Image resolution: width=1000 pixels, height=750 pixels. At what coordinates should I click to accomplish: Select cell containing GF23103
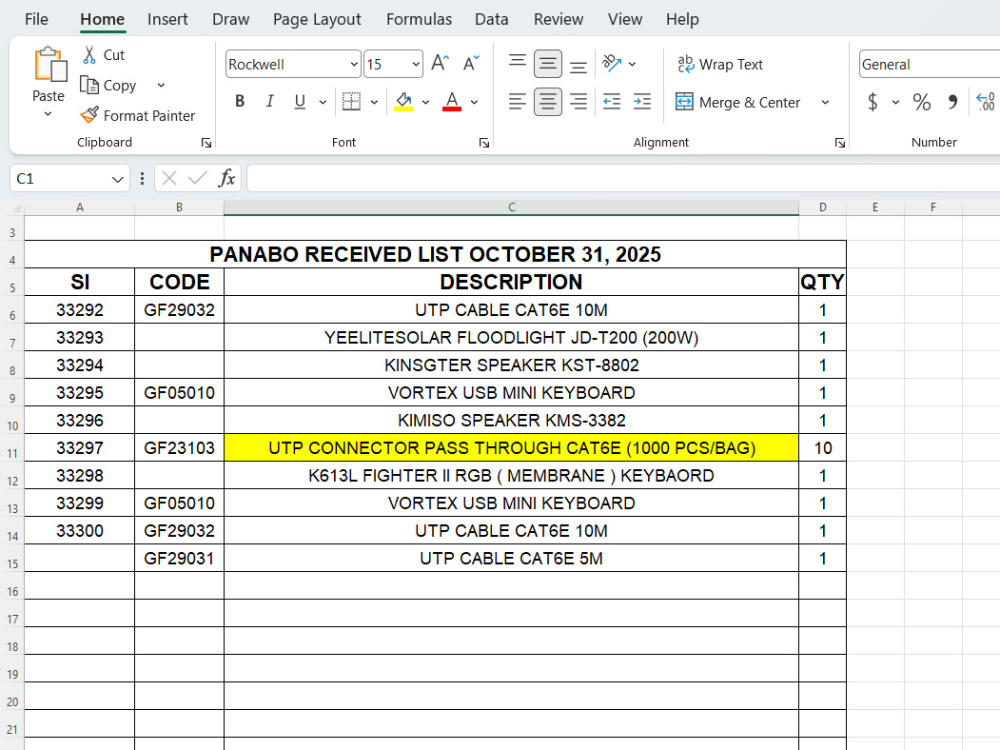(x=179, y=448)
